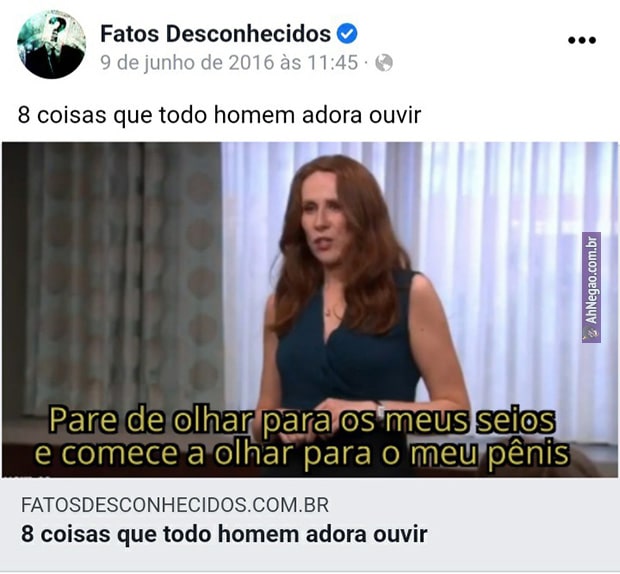Open the Fatos Desconhecidos page name
Screen dimensions: 620x574
coord(215,33)
